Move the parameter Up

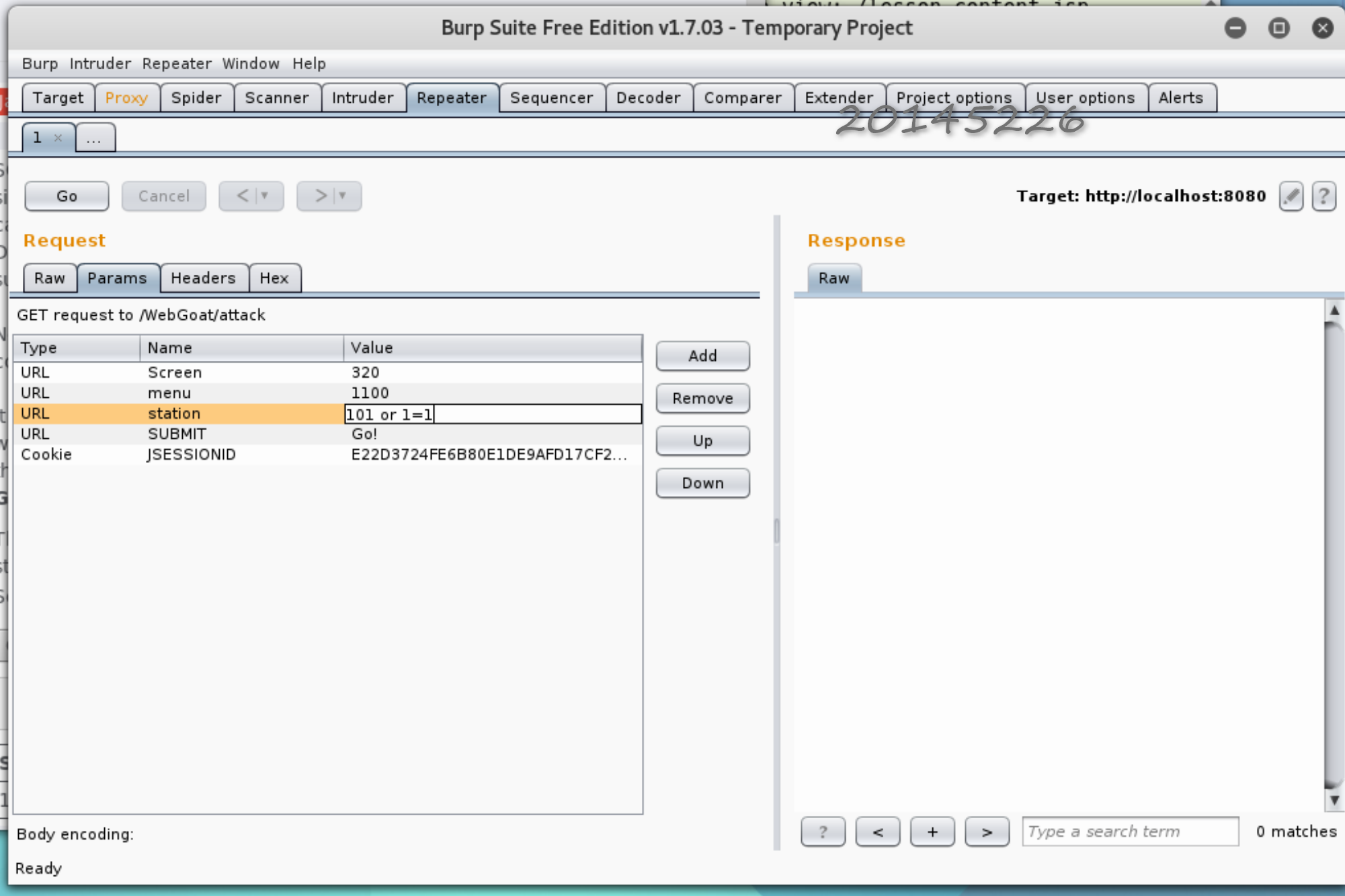[702, 440]
